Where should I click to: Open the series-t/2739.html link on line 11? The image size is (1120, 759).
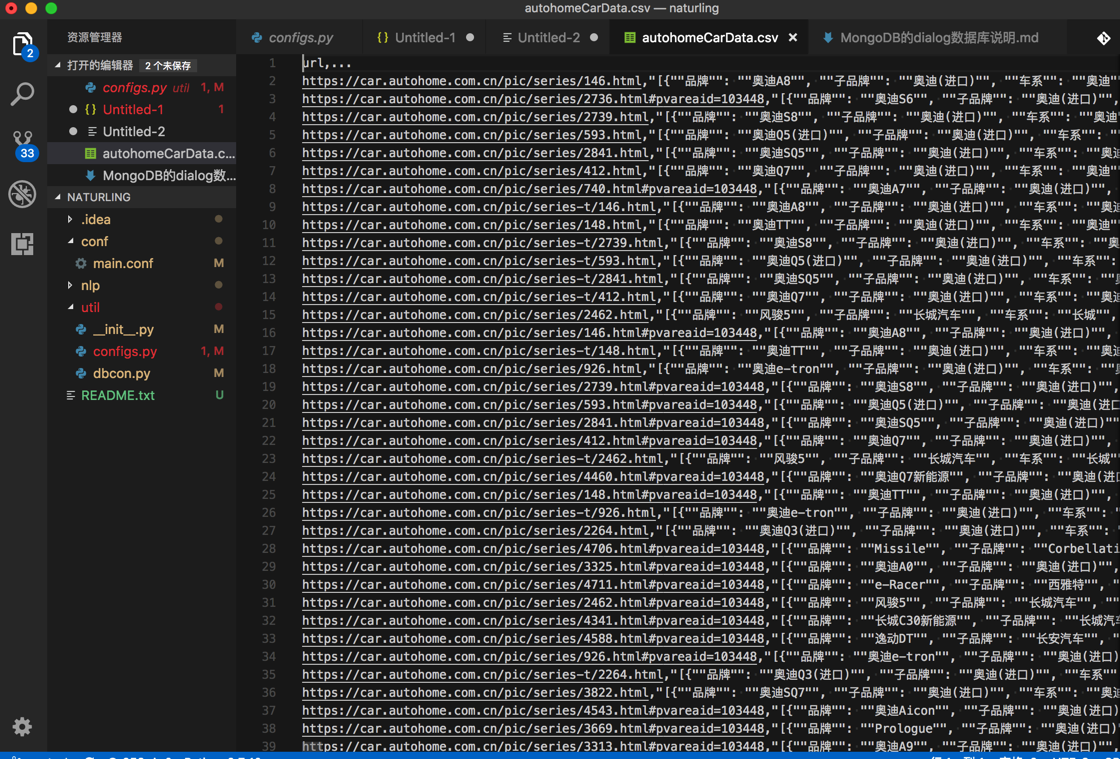(483, 242)
